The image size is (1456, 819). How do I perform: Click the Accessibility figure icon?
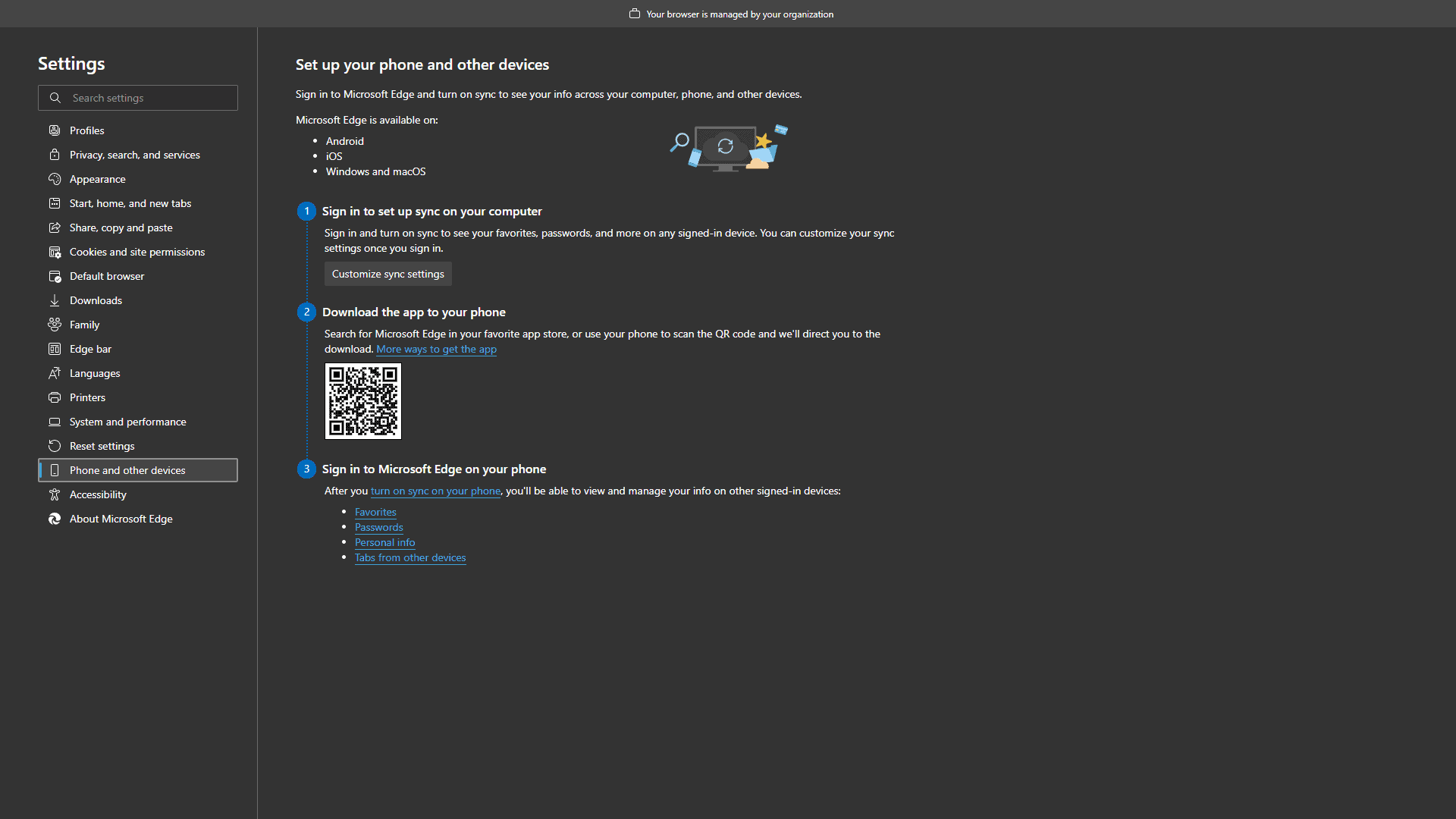point(55,494)
